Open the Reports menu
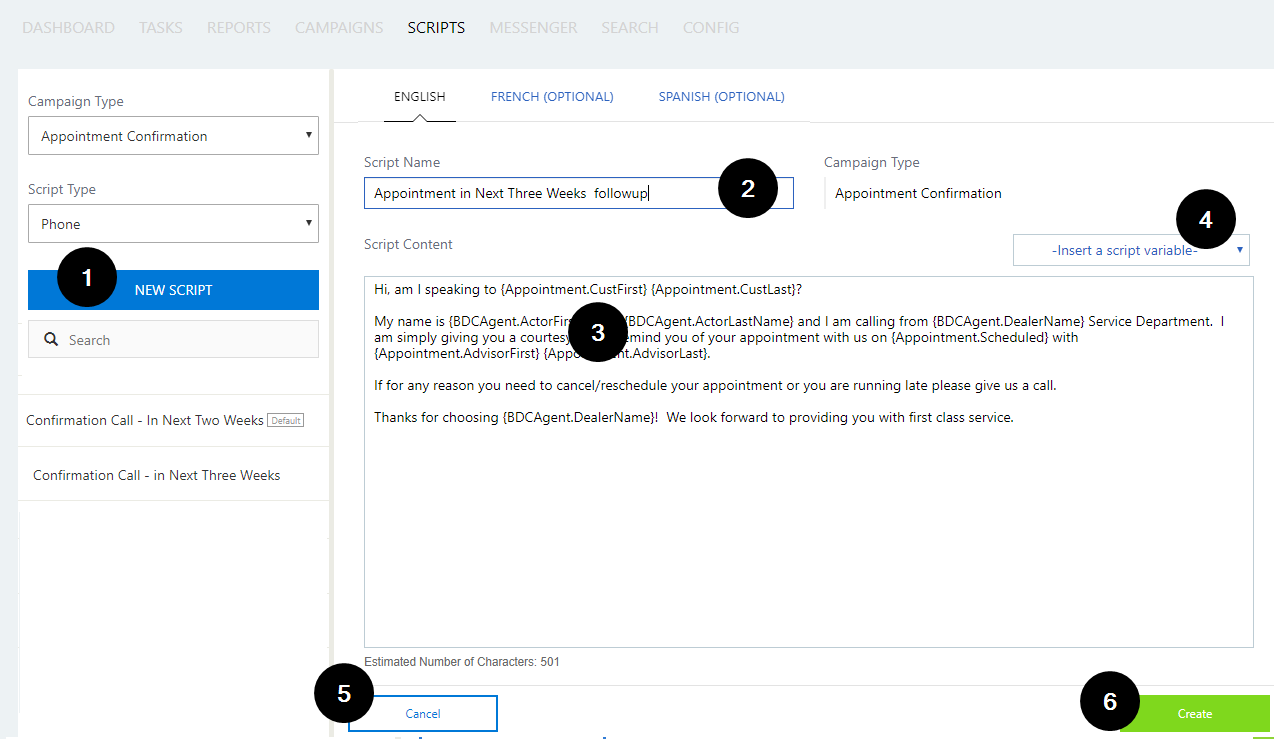This screenshot has height=739, width=1274. [x=238, y=28]
